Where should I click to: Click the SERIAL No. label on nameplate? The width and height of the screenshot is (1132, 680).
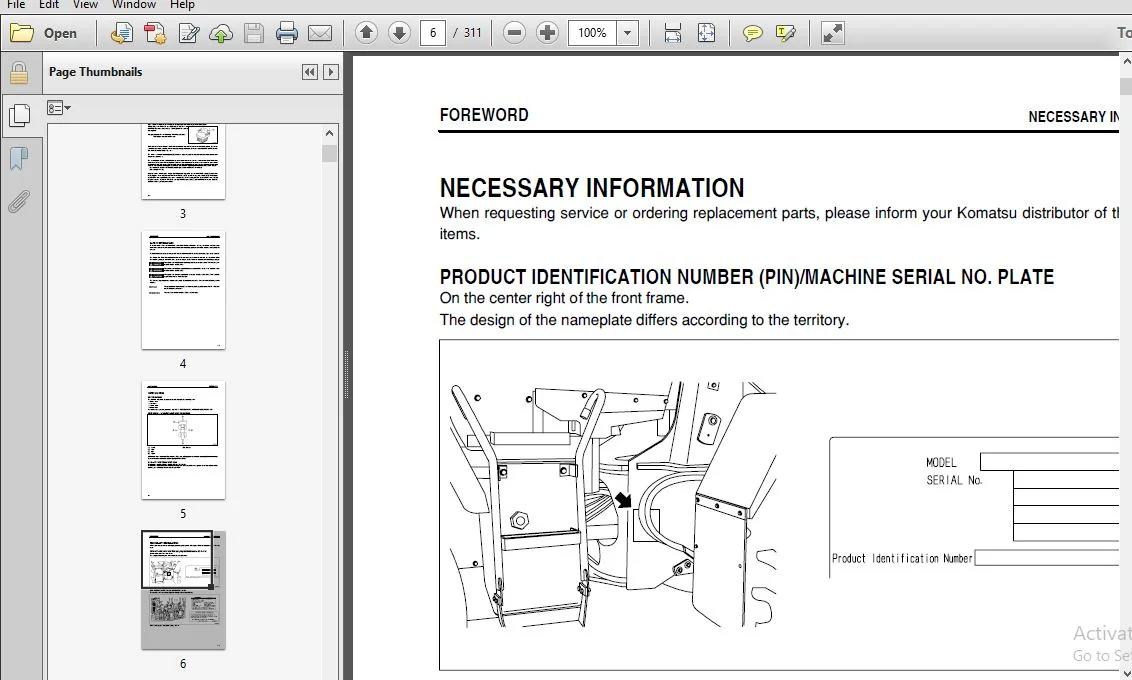(954, 480)
